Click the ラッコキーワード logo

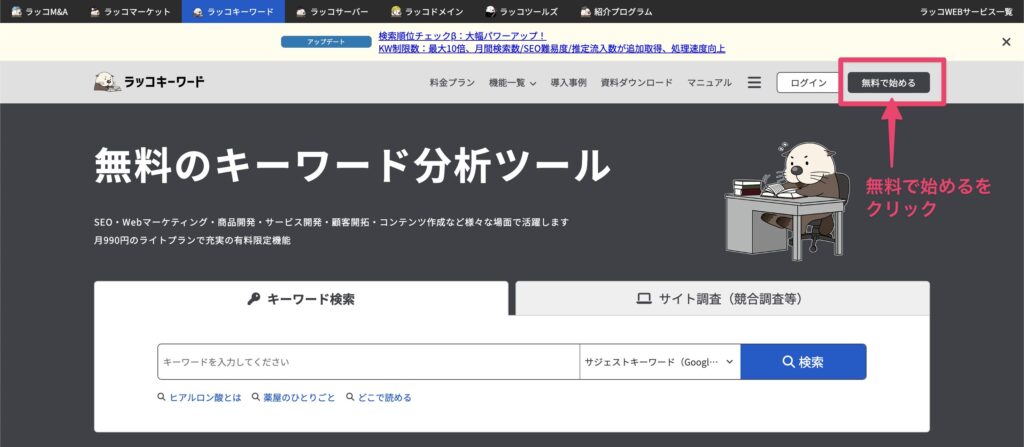(149, 82)
